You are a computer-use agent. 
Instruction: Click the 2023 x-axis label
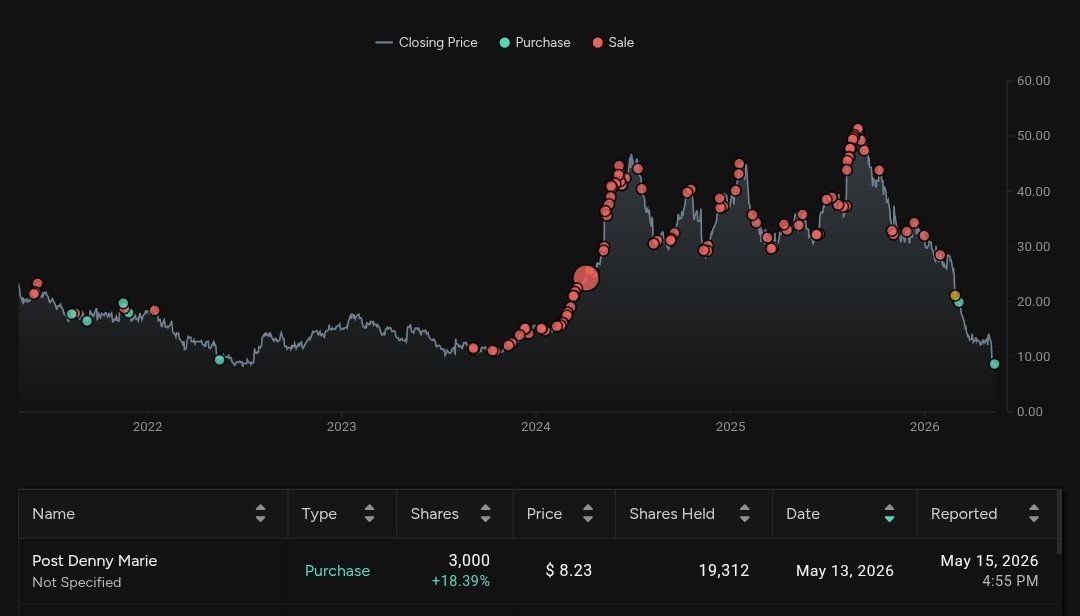341,427
